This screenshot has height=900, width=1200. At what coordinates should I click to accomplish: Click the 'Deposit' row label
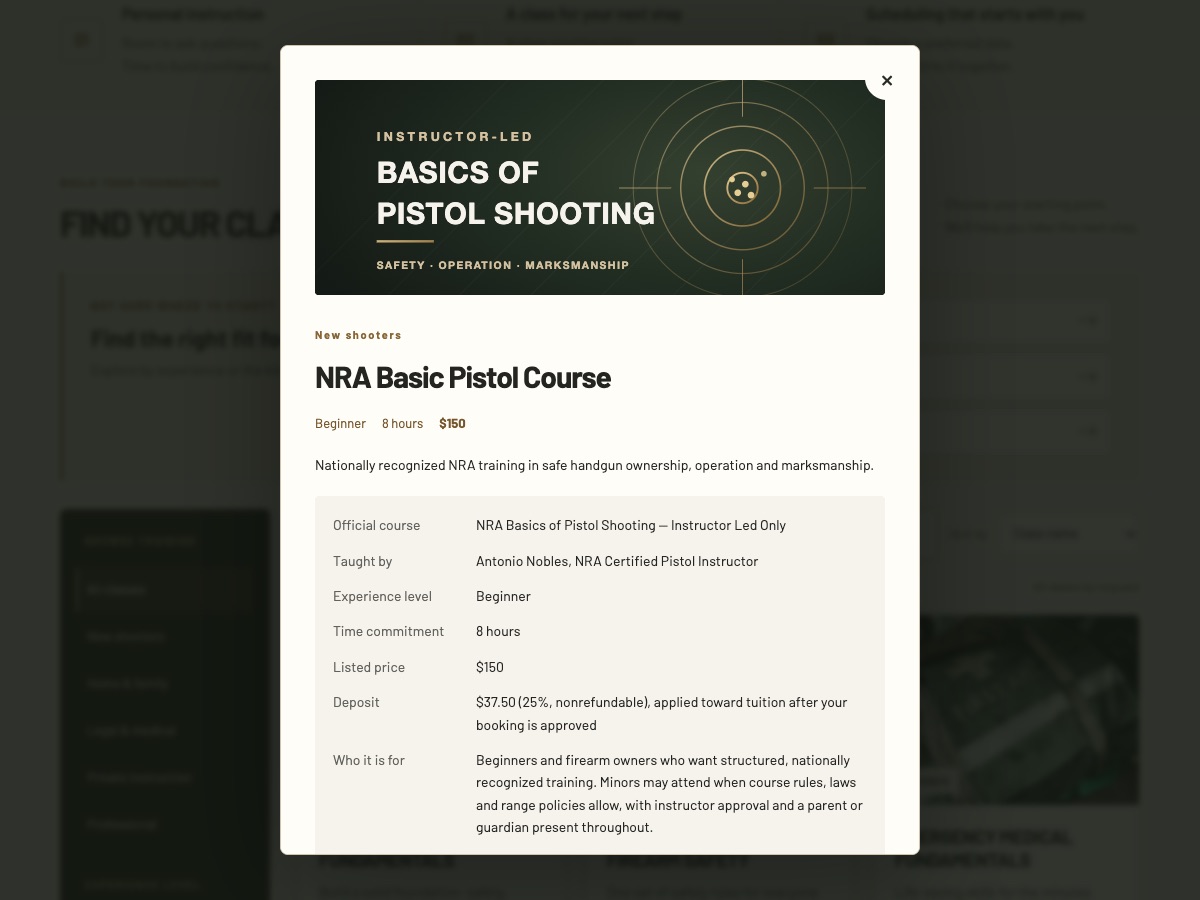tap(356, 702)
